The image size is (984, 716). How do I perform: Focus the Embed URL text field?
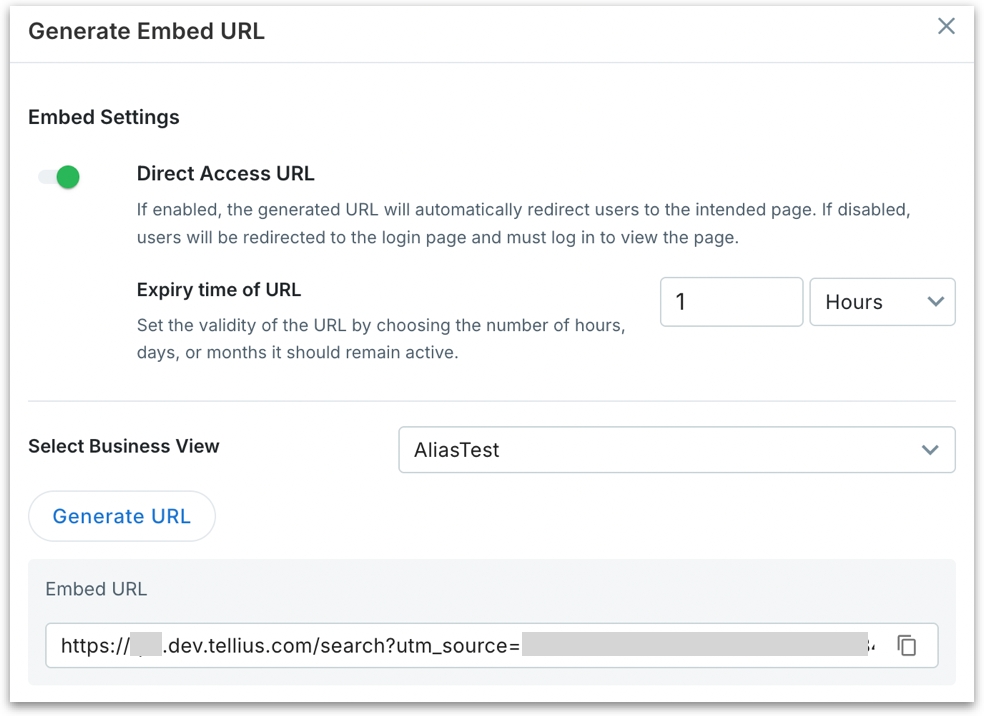pyautogui.click(x=468, y=646)
